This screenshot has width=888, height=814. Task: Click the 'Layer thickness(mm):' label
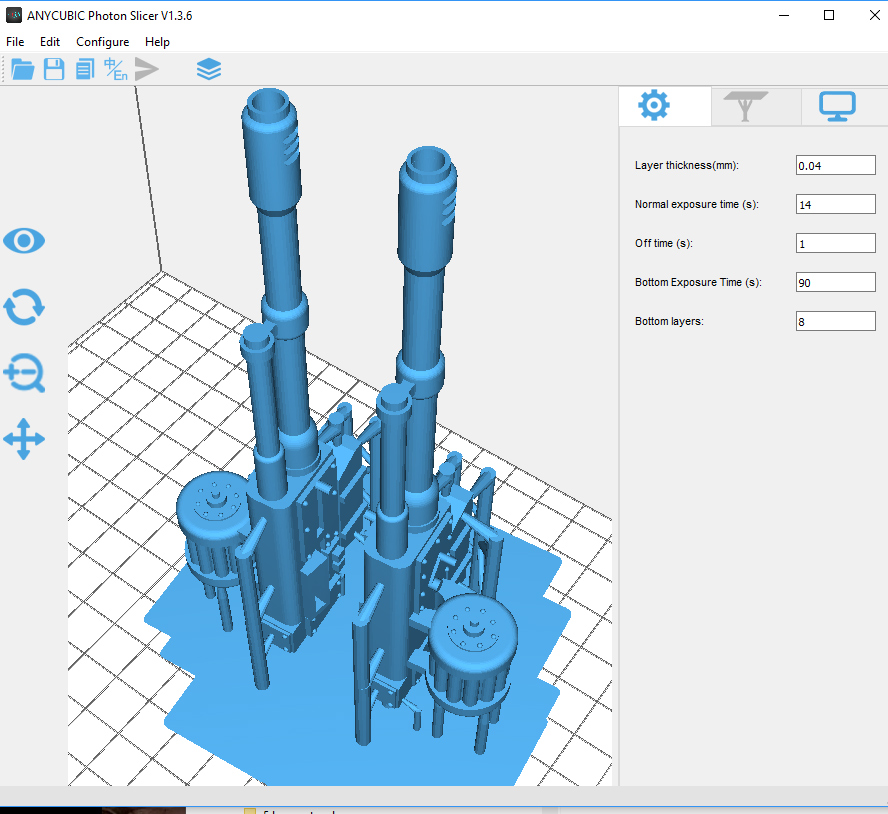686,165
